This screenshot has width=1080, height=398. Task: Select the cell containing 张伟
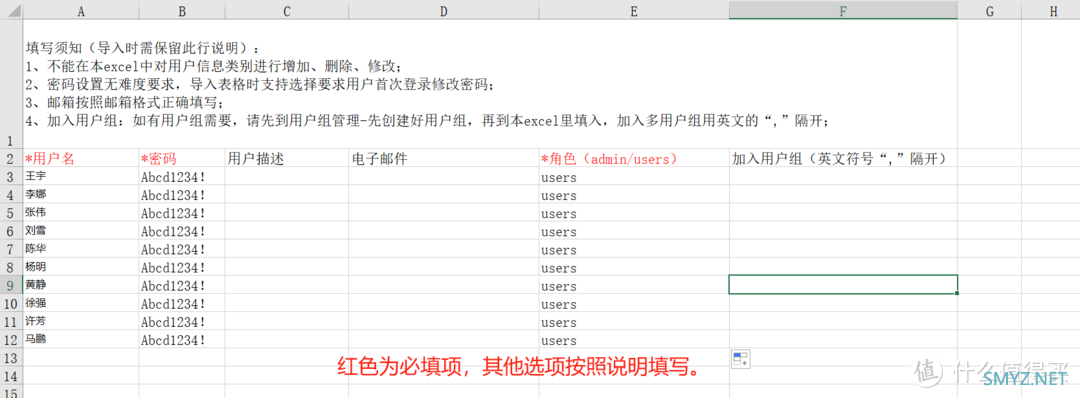tap(81, 213)
